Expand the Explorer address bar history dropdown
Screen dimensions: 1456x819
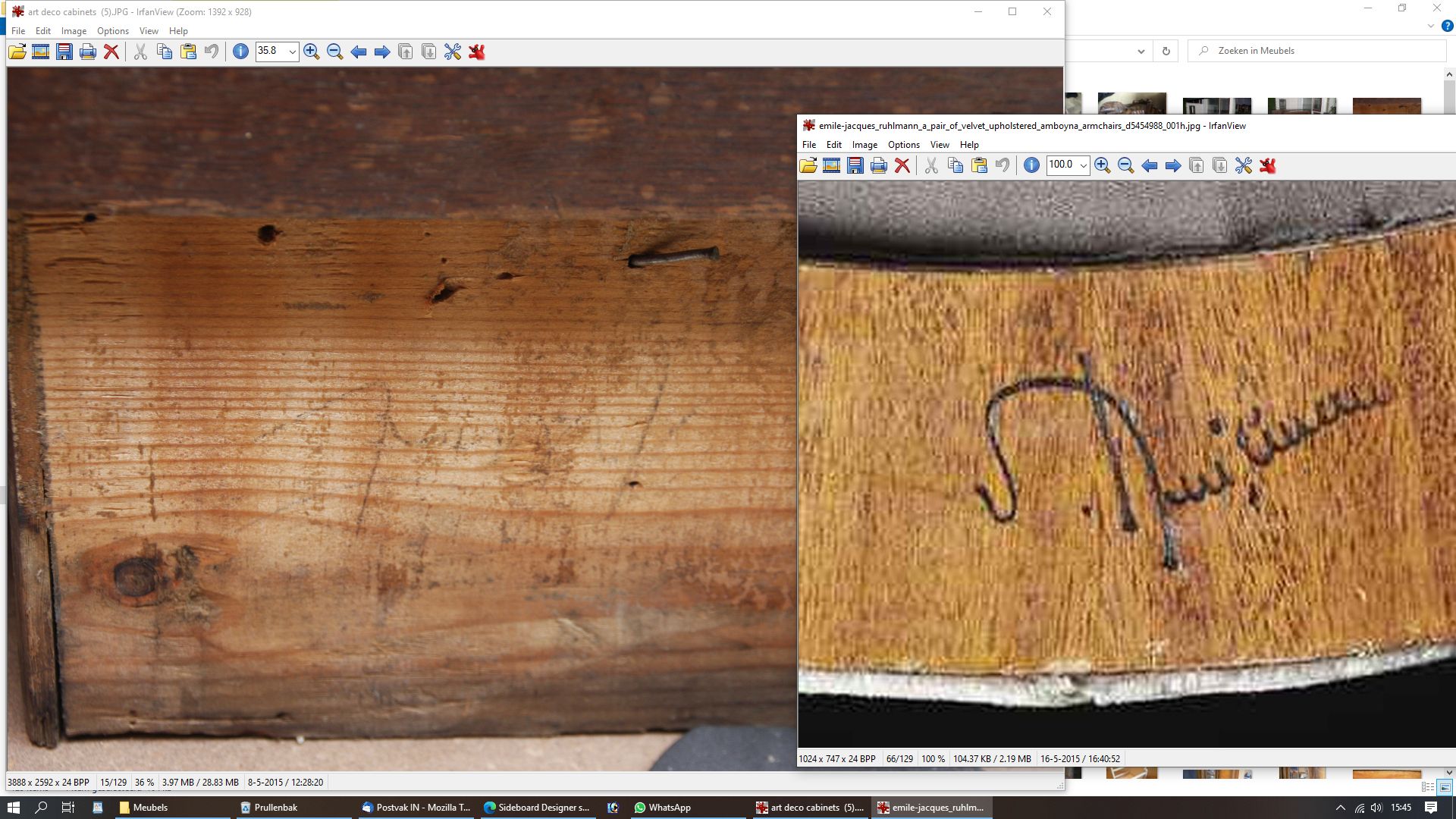pos(1141,51)
